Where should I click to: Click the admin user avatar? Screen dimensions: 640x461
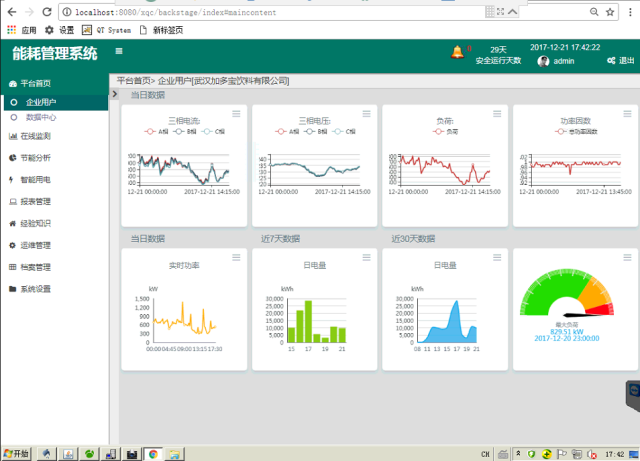click(544, 61)
